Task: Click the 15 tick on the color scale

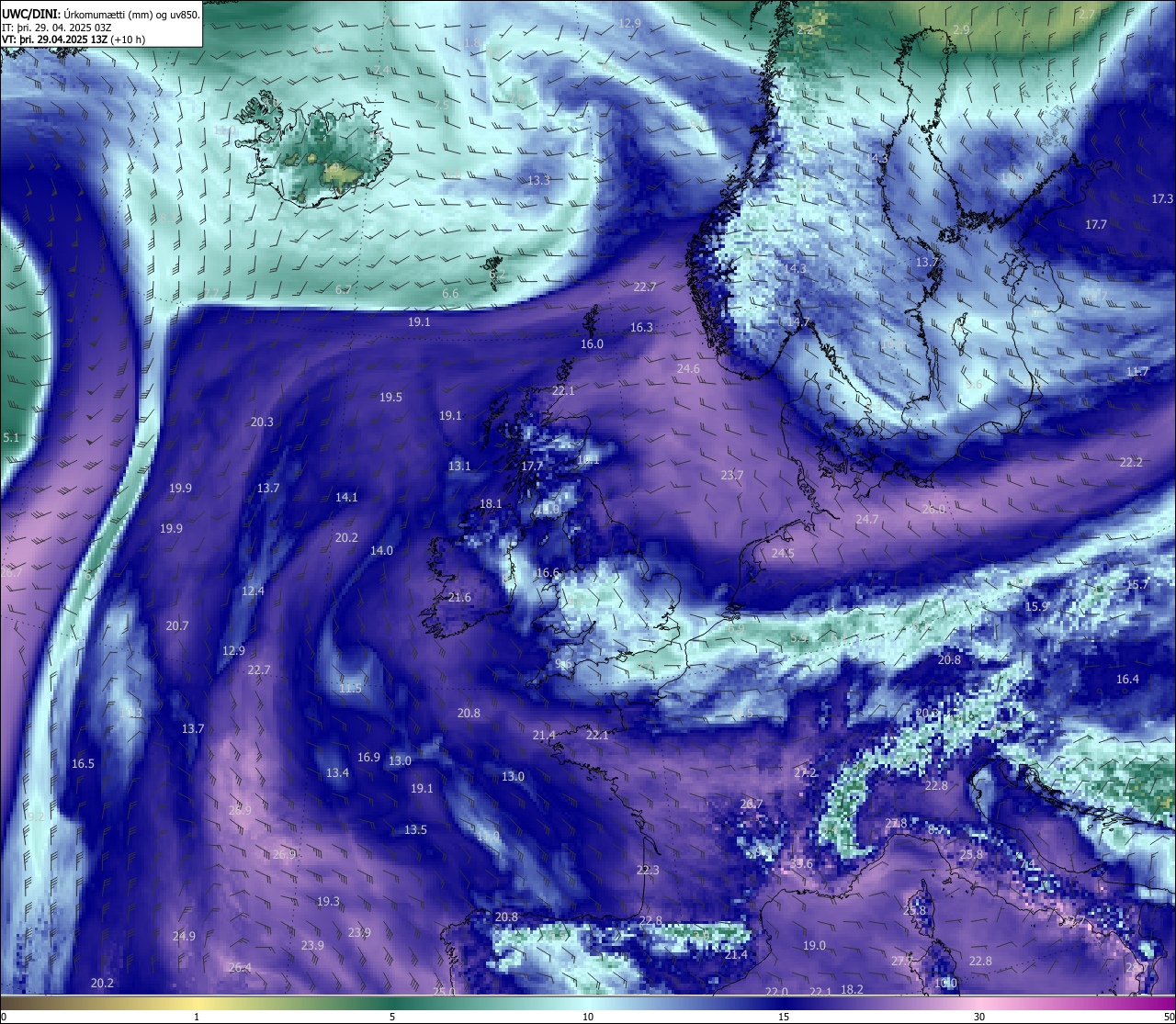Action: pos(784,1017)
